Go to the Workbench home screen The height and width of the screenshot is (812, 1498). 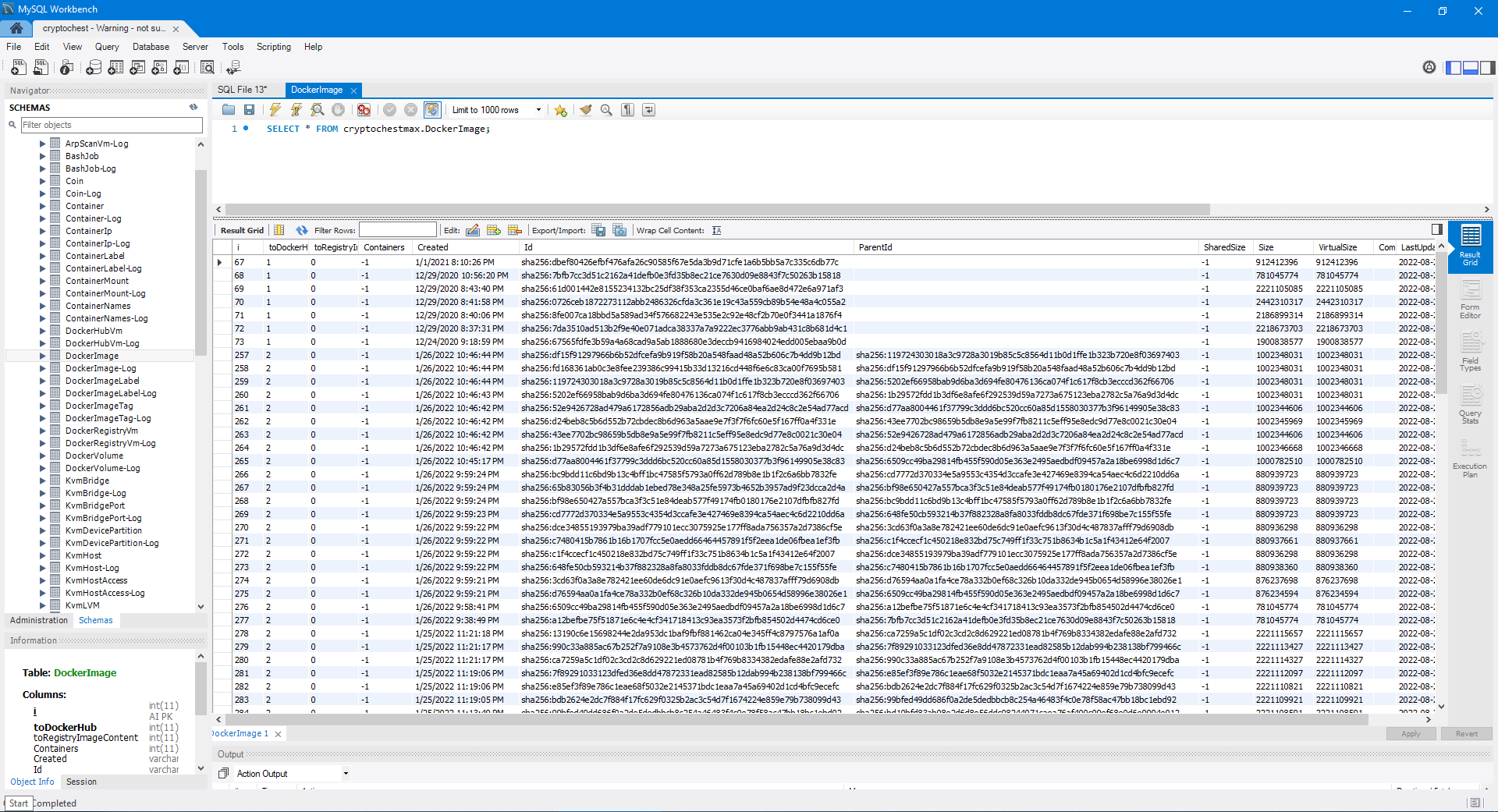tap(16, 28)
